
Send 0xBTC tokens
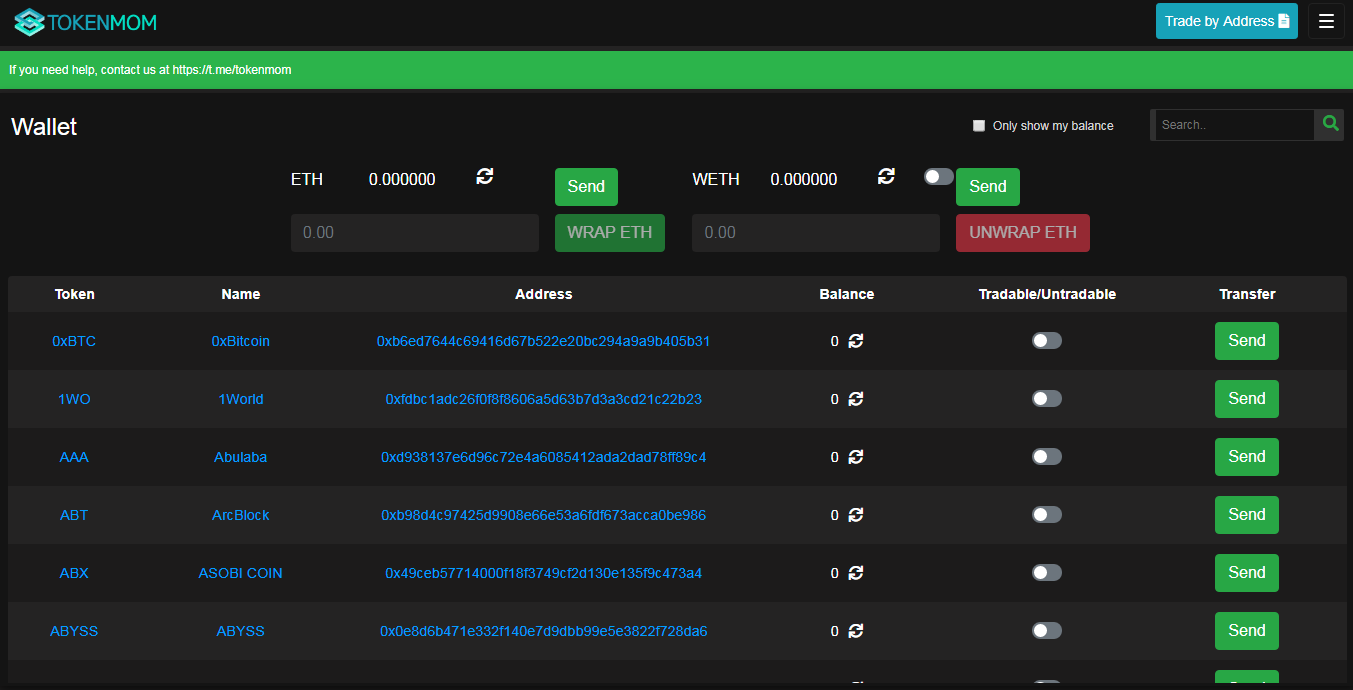click(x=1247, y=341)
